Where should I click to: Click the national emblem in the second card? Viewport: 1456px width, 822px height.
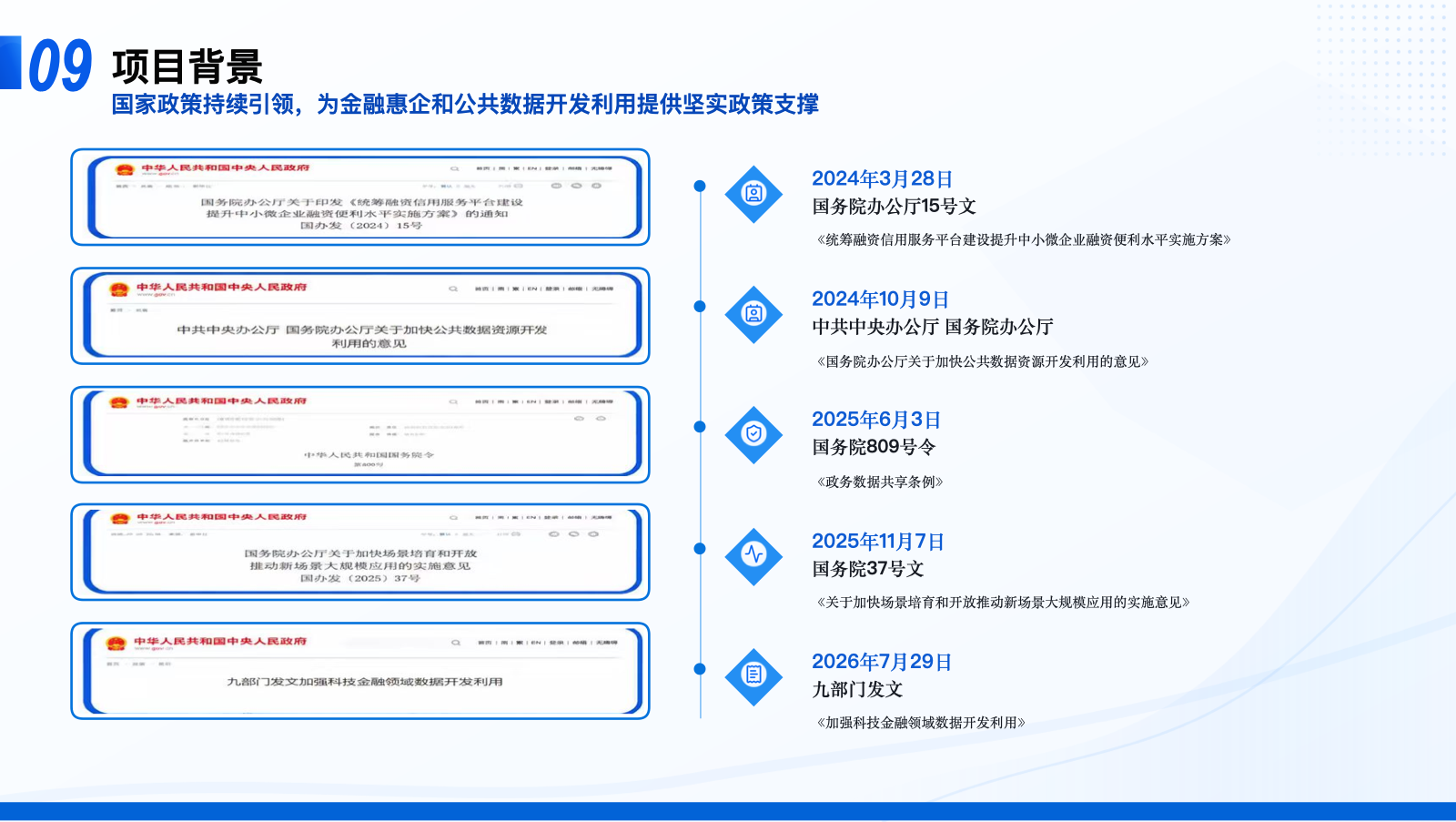120,289
